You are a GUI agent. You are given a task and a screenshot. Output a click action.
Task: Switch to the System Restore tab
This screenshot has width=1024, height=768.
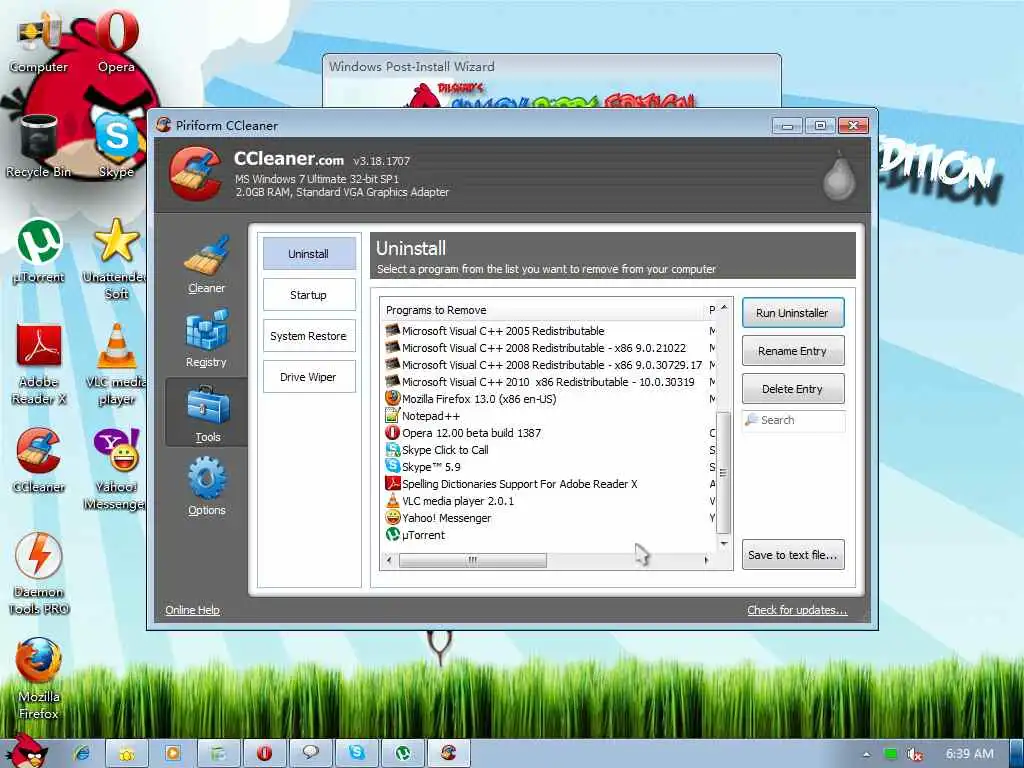[309, 336]
